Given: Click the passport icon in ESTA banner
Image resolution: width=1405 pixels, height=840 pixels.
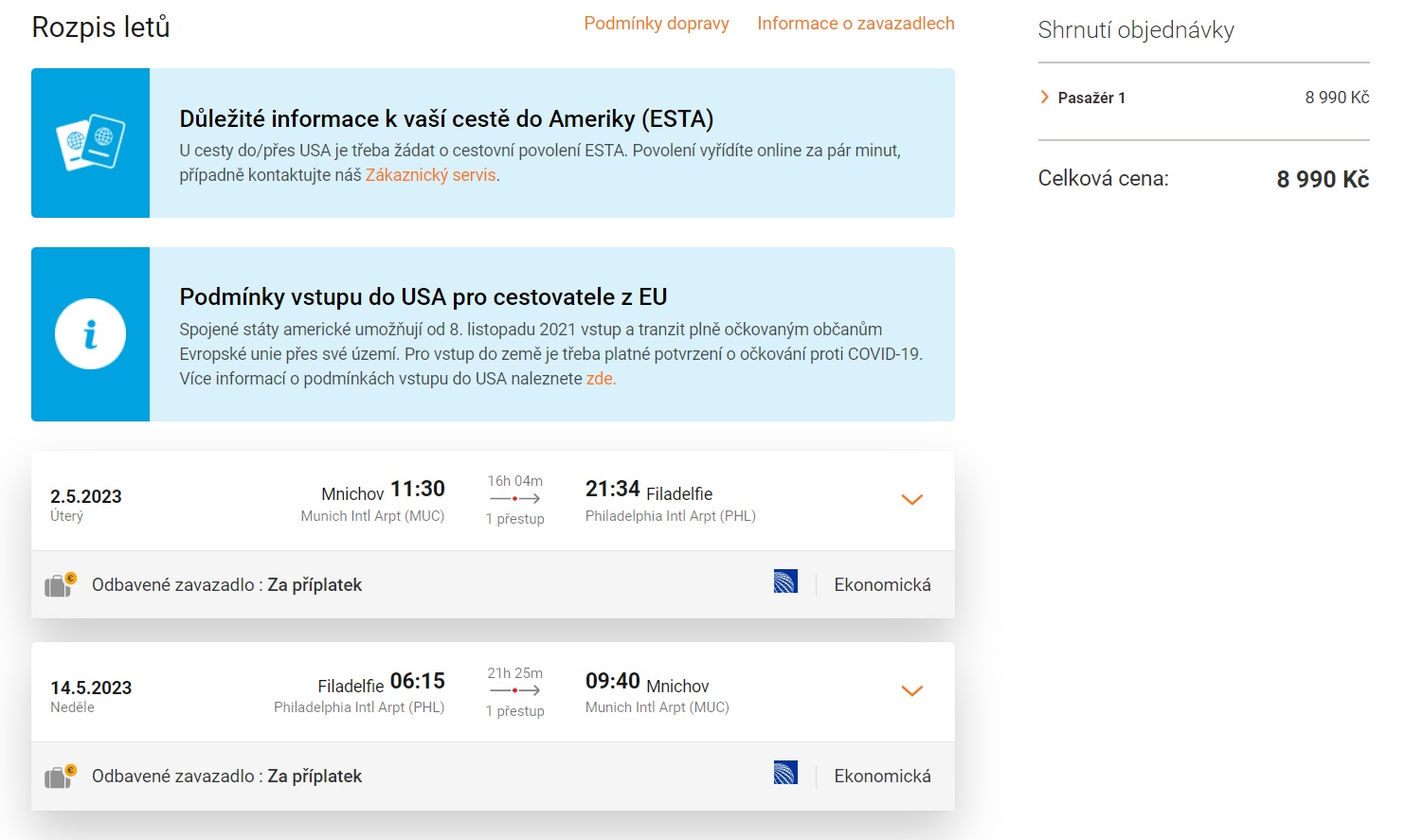Looking at the screenshot, I should tap(90, 143).
